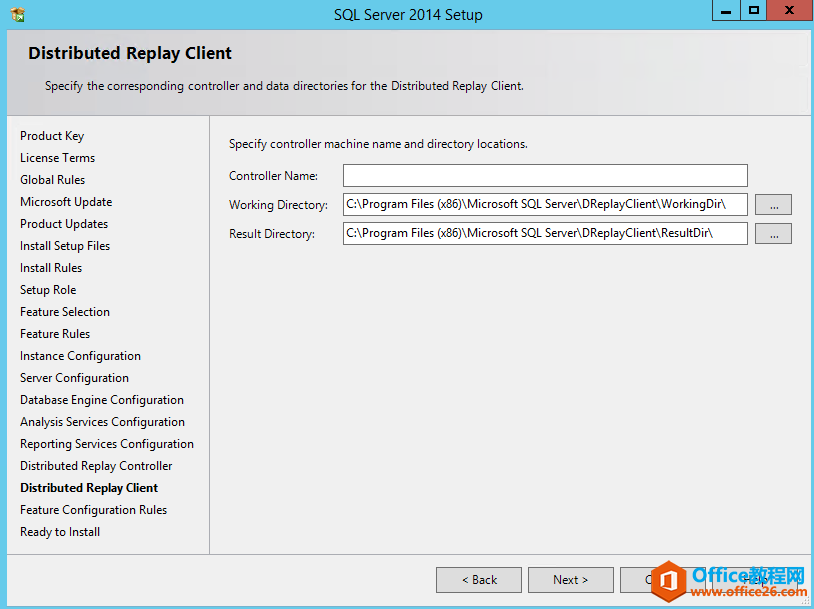Click the Working Directory label
The width and height of the screenshot is (814, 609).
(278, 205)
